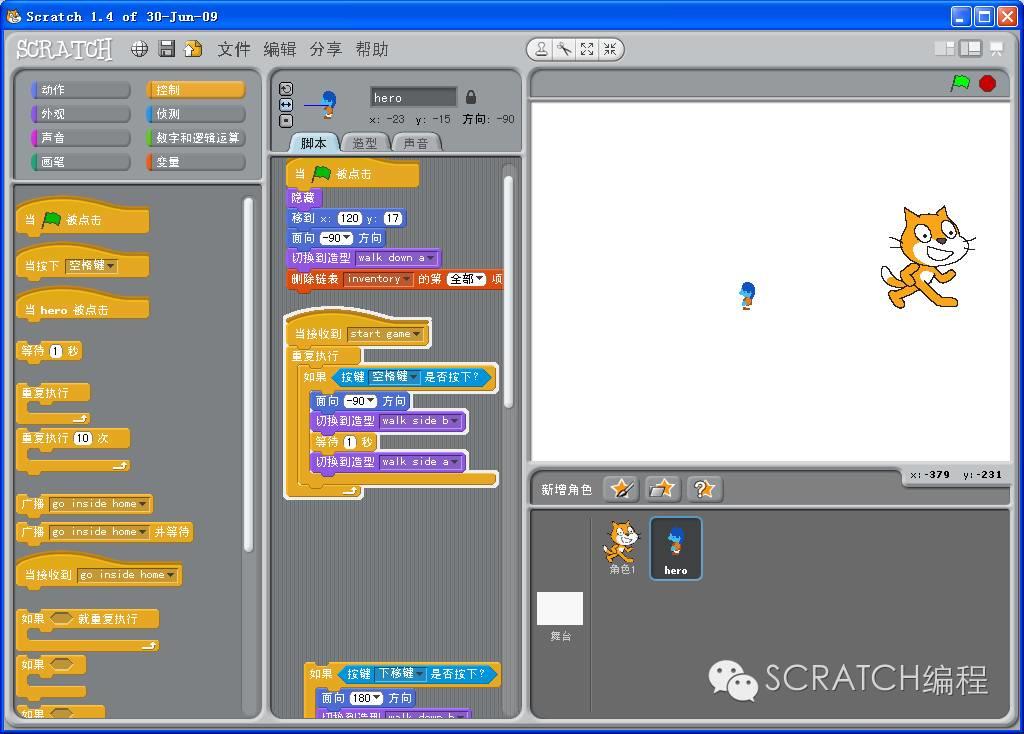Toggle the sprite drag lock icon
This screenshot has width=1024, height=734.
click(471, 97)
